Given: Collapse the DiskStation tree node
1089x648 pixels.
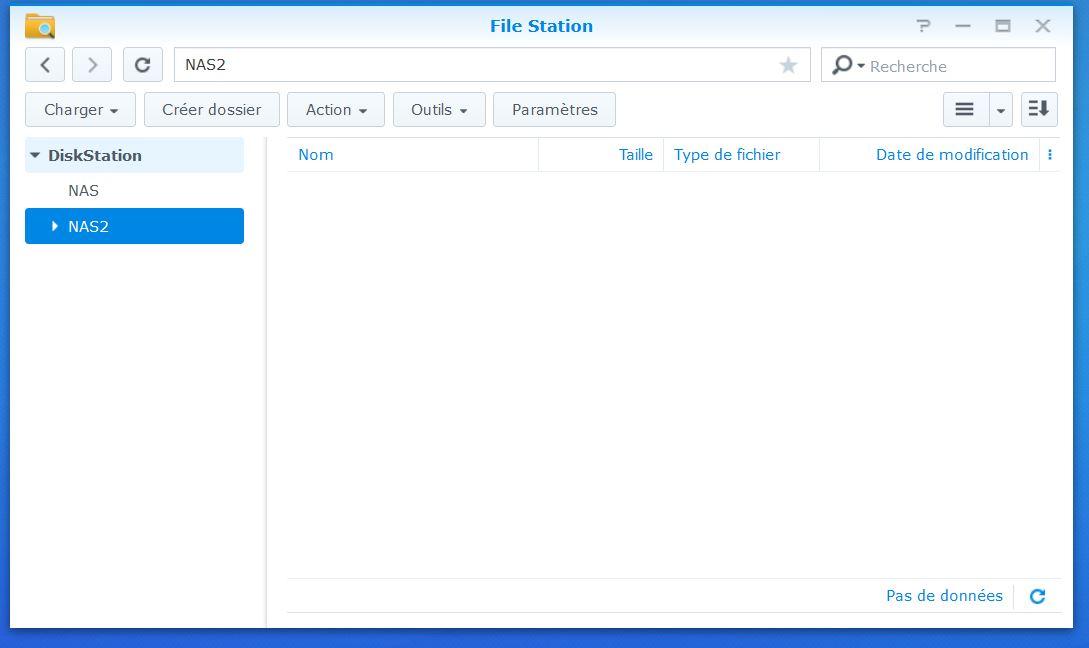Looking at the screenshot, I should pyautogui.click(x=35, y=156).
